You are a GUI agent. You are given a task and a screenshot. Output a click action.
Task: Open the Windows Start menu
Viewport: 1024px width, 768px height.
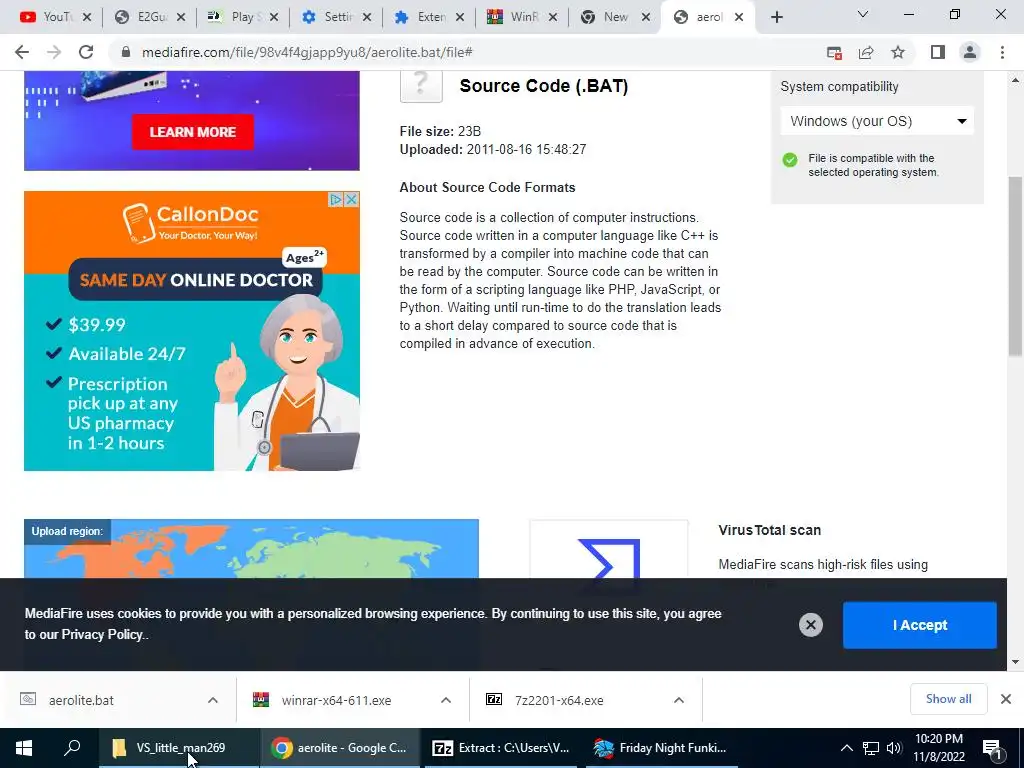24,748
